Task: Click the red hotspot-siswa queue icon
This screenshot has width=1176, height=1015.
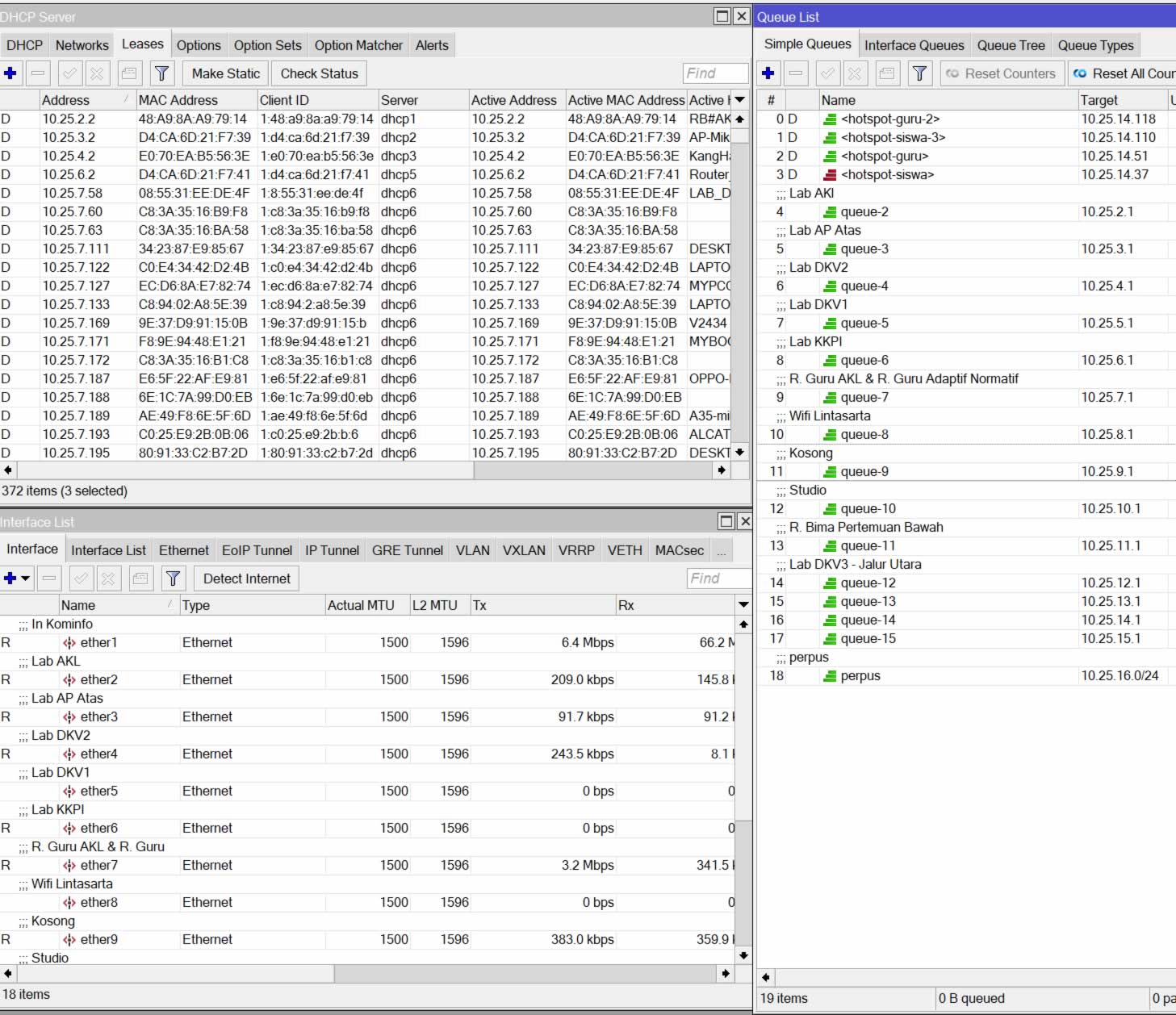Action: tap(830, 175)
